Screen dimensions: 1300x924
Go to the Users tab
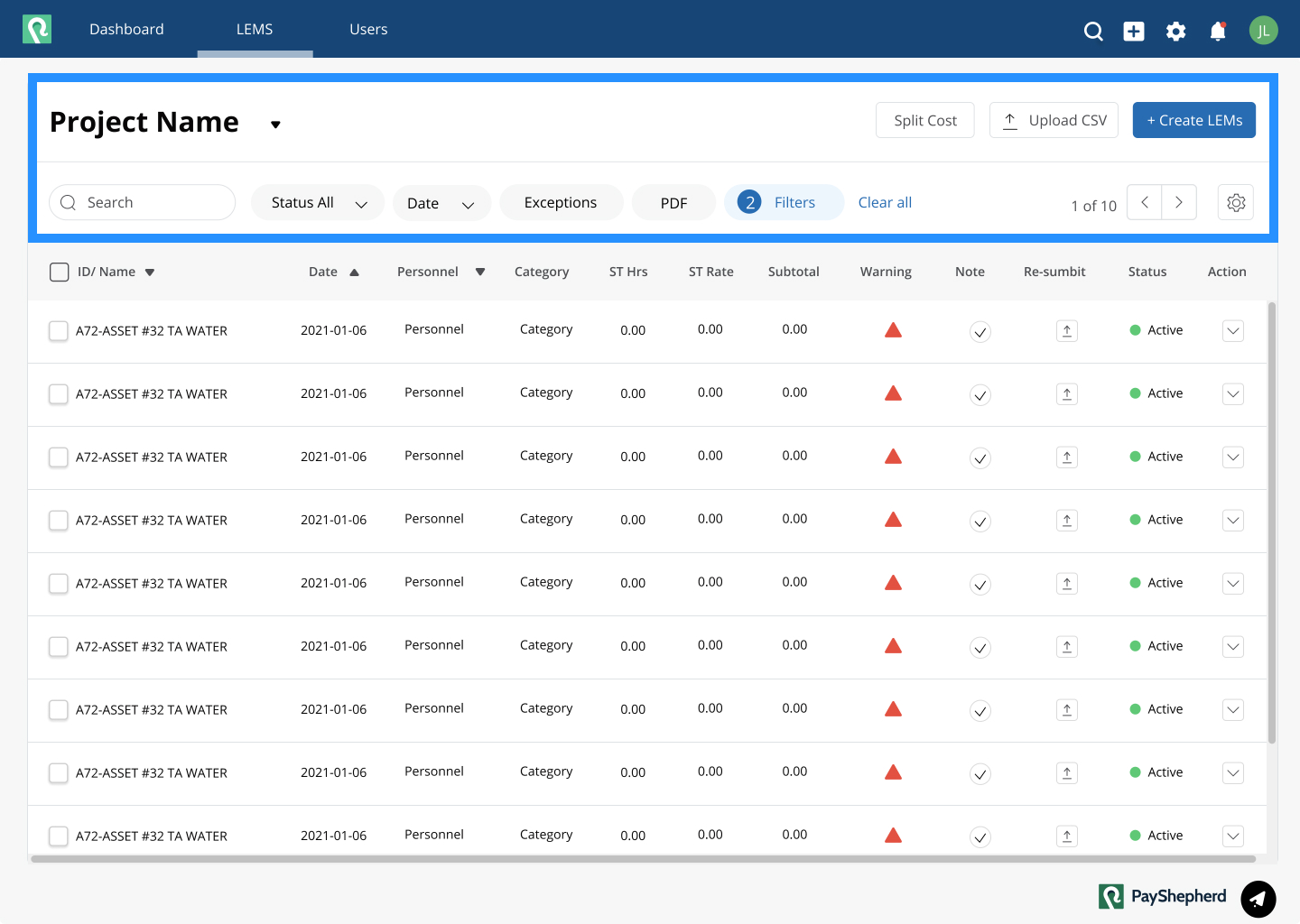pyautogui.click(x=368, y=29)
